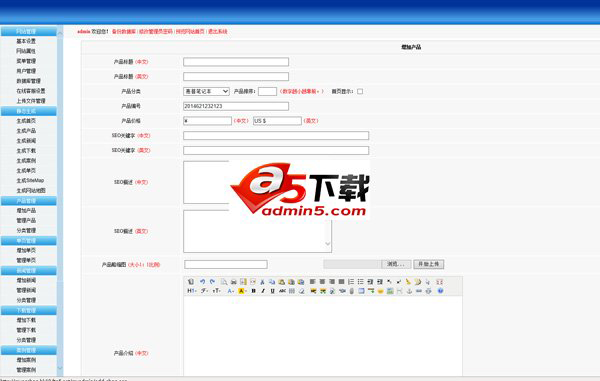The width and height of the screenshot is (600, 381).
Task: Focus the SEO描述 (英文) text area
Action: tap(258, 231)
